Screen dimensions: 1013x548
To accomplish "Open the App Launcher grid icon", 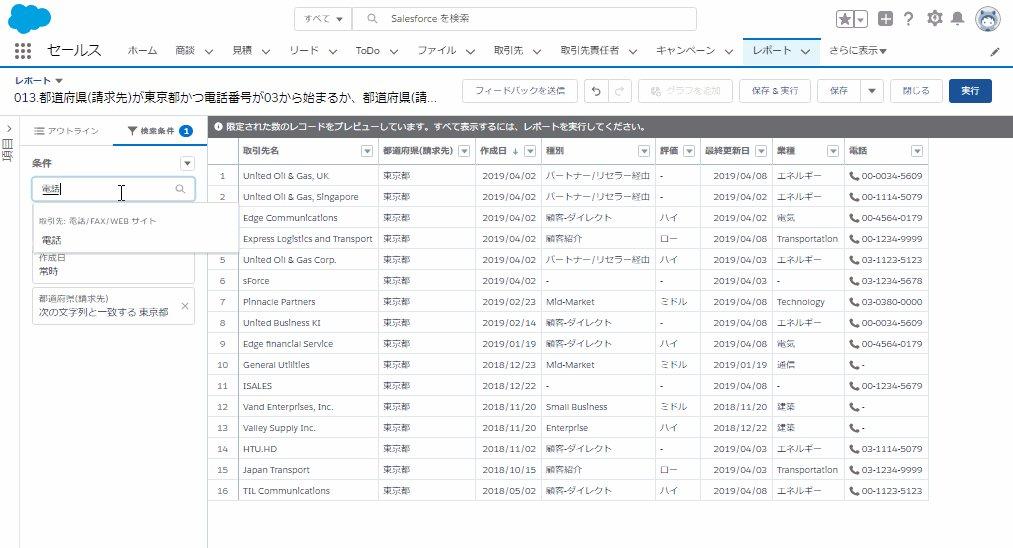I will (x=23, y=50).
